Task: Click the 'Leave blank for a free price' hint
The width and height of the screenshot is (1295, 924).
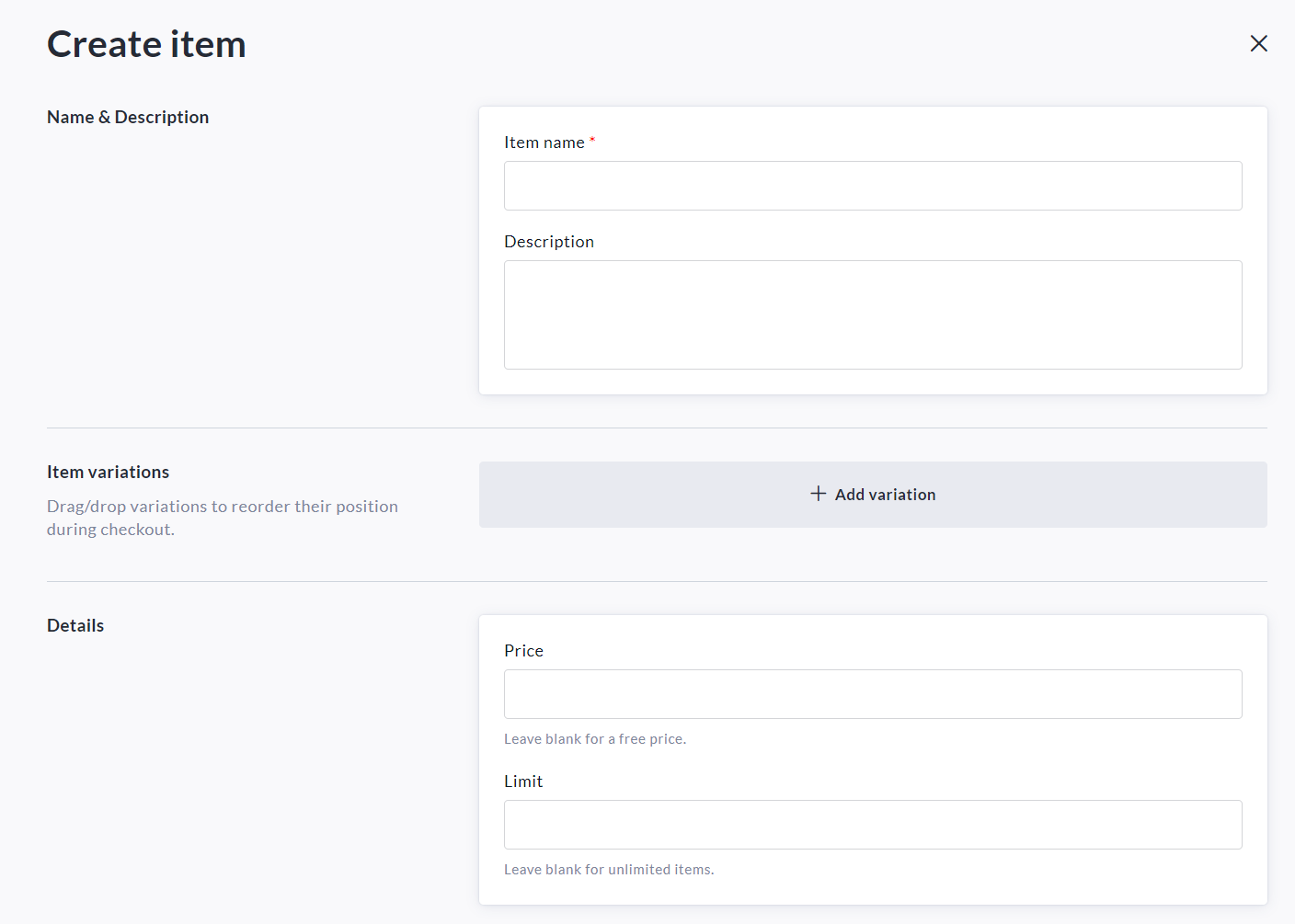Action: [x=594, y=739]
